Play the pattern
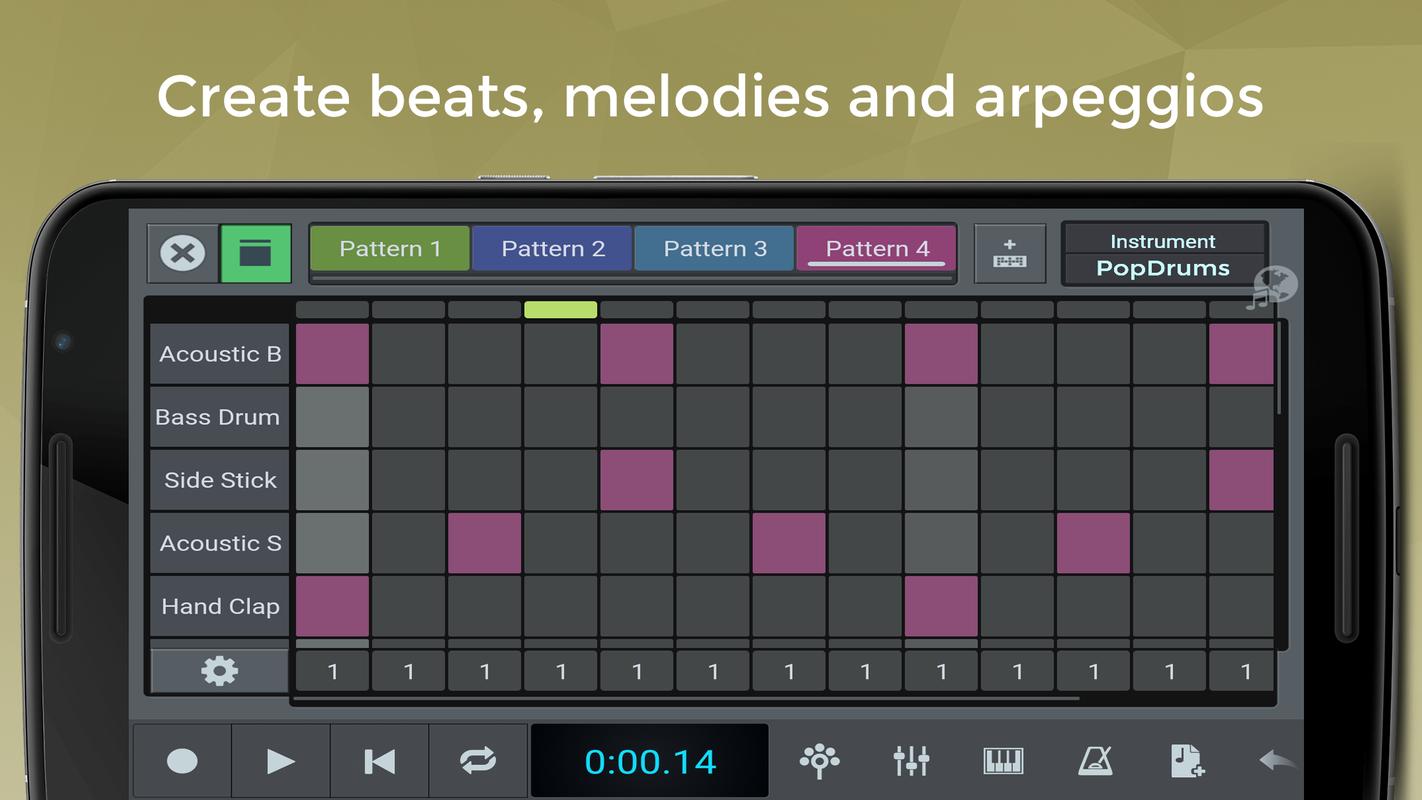The image size is (1422, 800). point(281,762)
